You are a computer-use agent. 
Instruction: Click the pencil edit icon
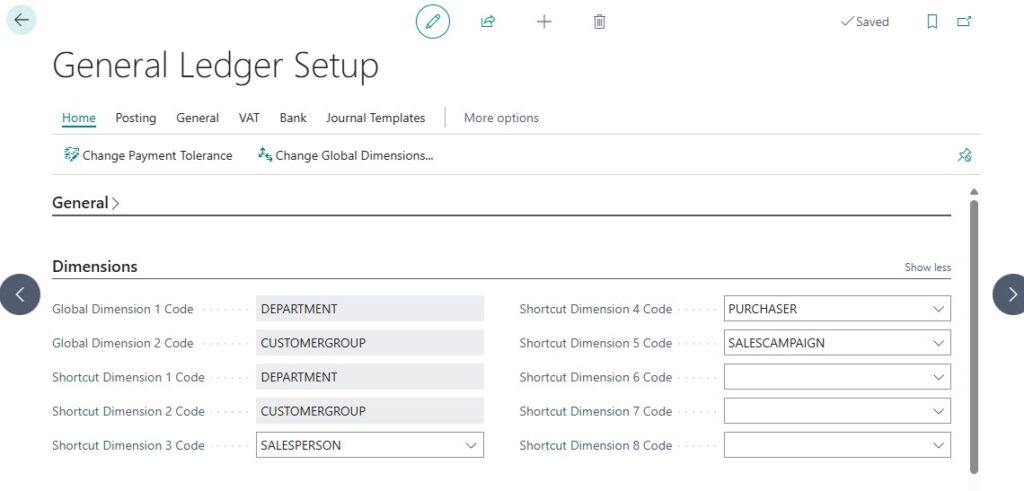pyautogui.click(x=433, y=21)
